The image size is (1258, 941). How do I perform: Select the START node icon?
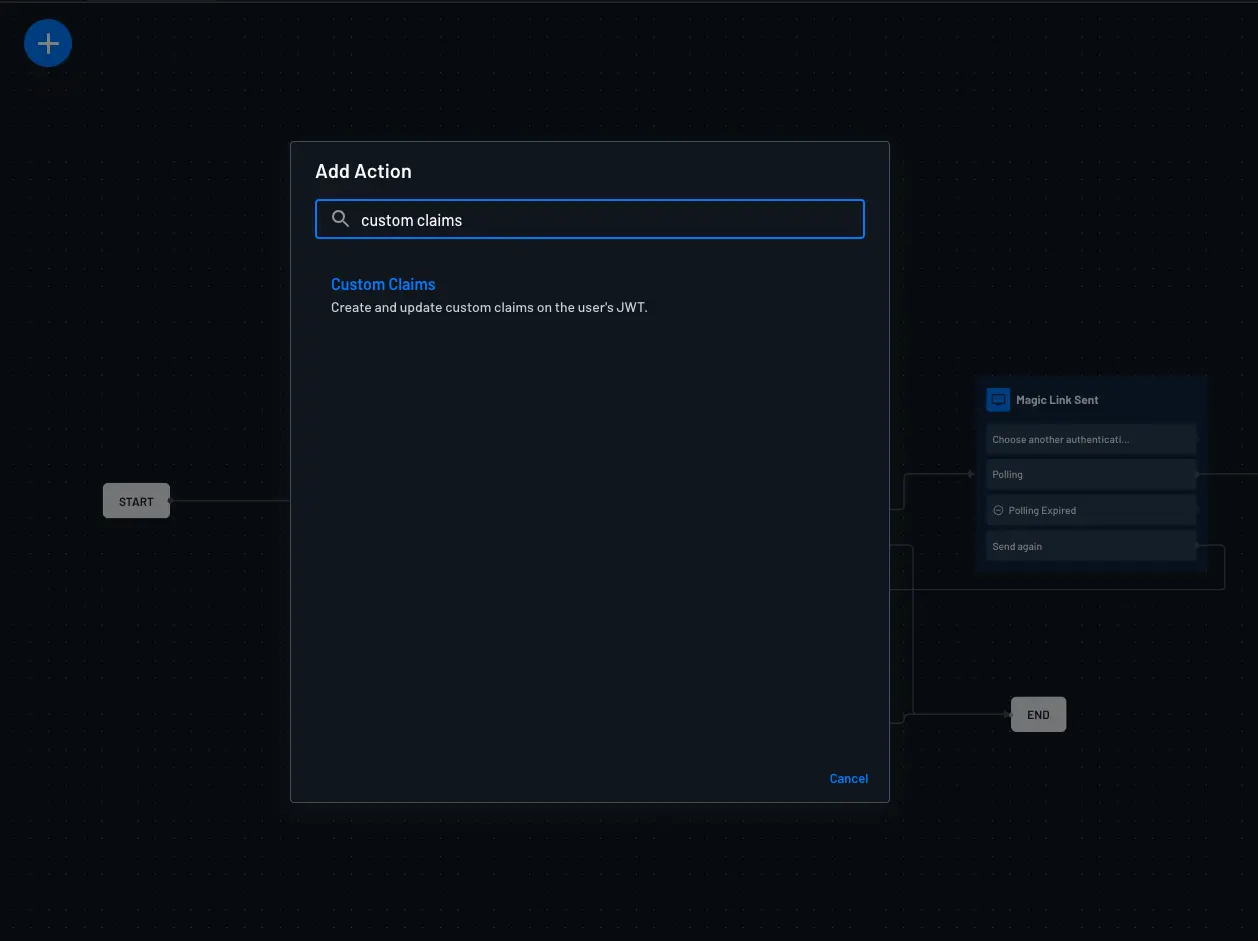(135, 500)
